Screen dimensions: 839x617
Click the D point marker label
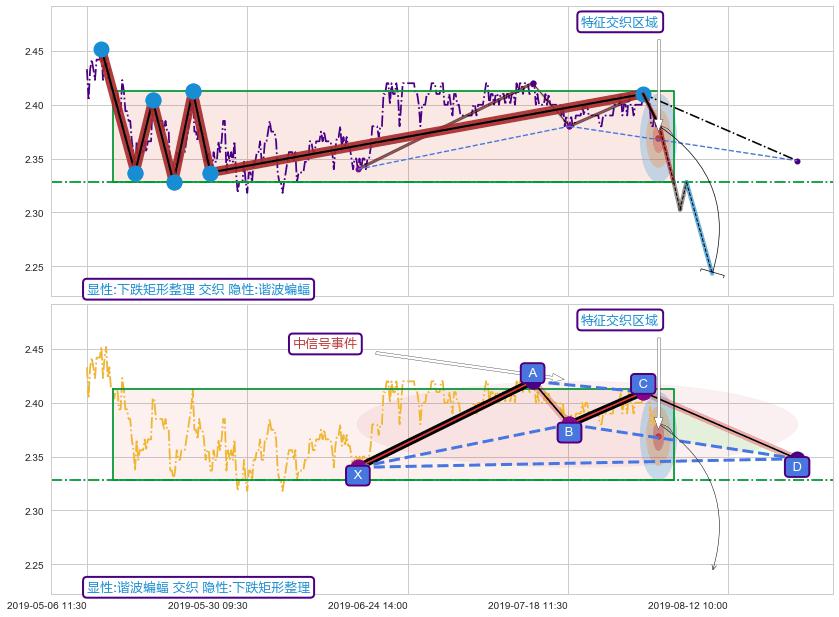(x=796, y=466)
